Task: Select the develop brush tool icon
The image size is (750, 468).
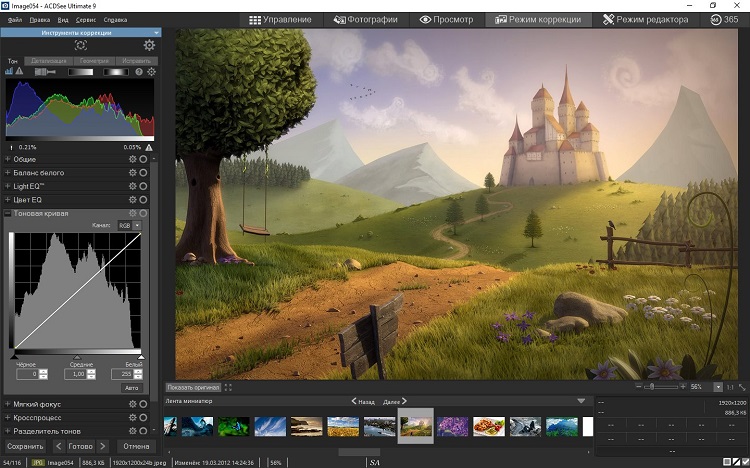Action: (x=45, y=72)
